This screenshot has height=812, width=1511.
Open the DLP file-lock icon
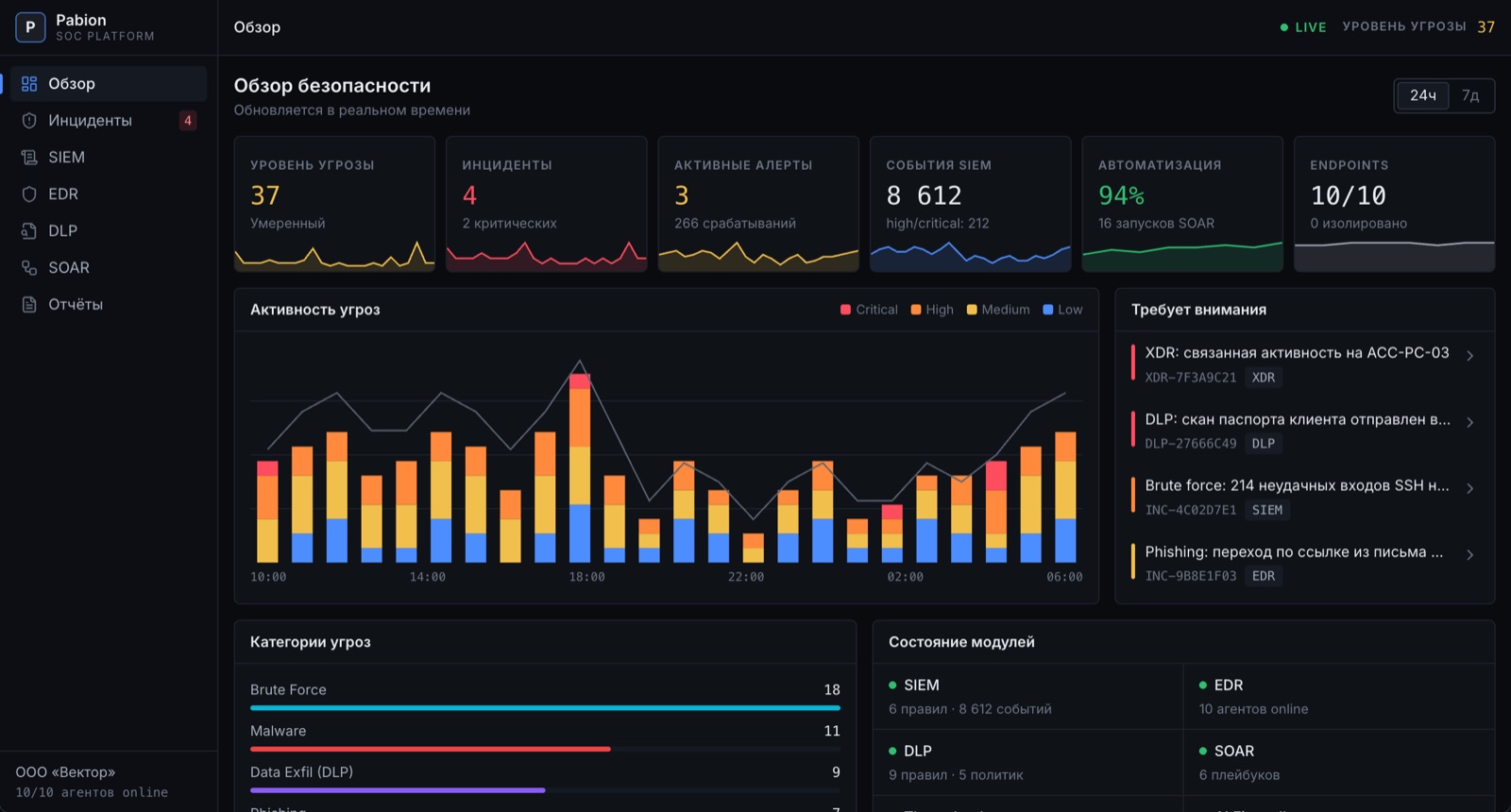coord(29,231)
